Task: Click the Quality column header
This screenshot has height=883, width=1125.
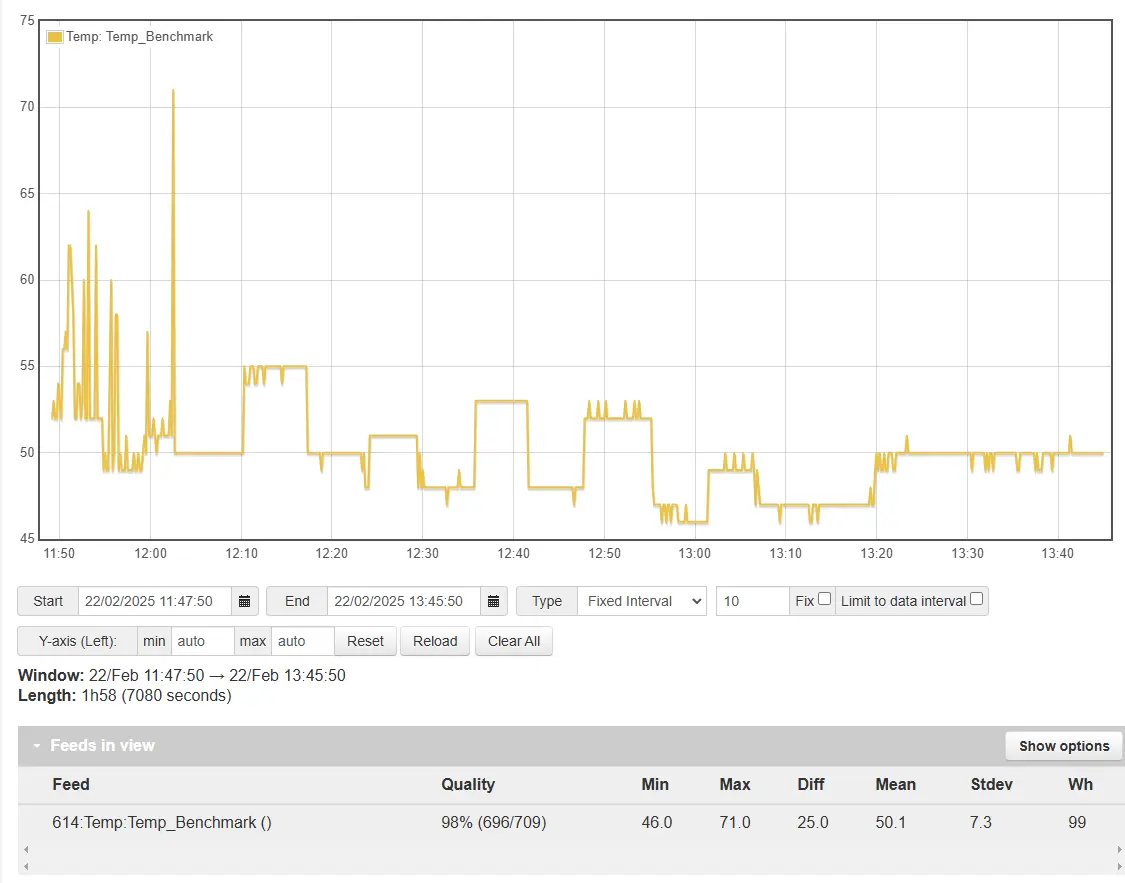Action: [468, 784]
